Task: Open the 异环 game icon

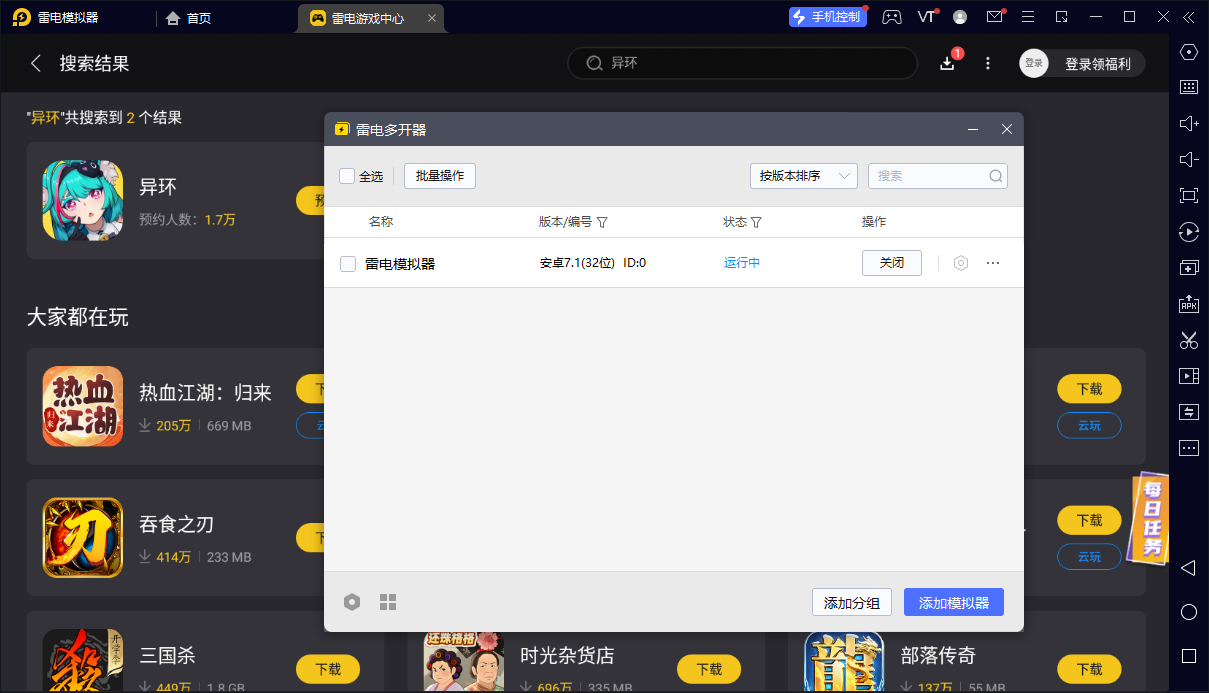Action: point(82,200)
